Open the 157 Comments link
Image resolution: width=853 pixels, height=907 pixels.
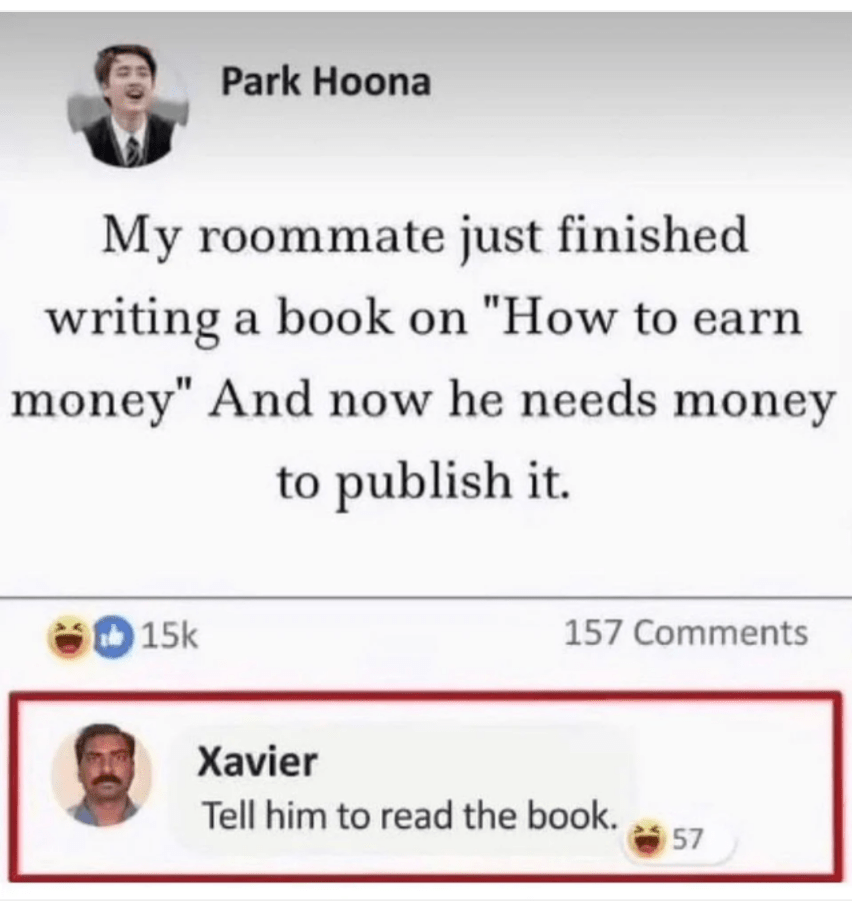click(x=686, y=632)
